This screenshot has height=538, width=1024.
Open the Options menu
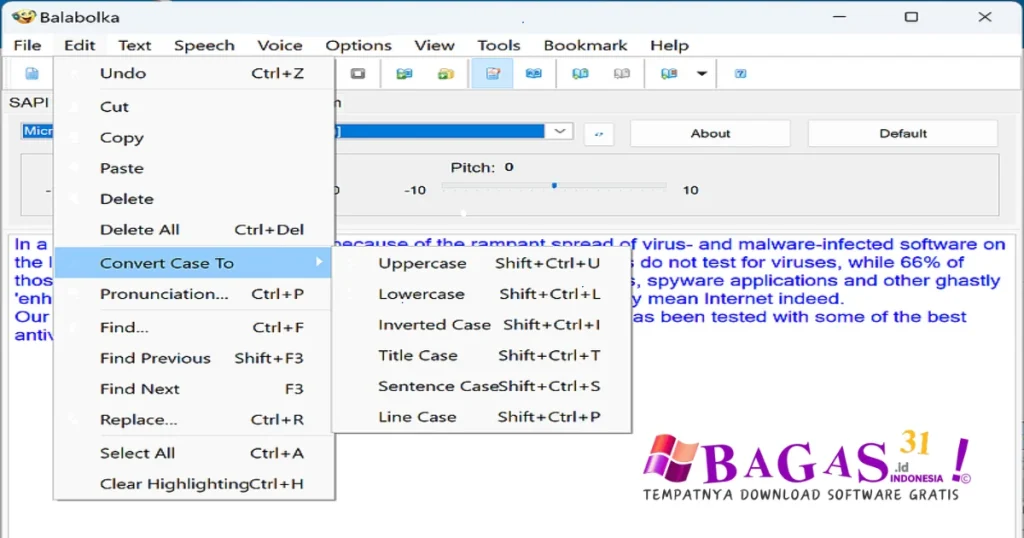coord(359,45)
